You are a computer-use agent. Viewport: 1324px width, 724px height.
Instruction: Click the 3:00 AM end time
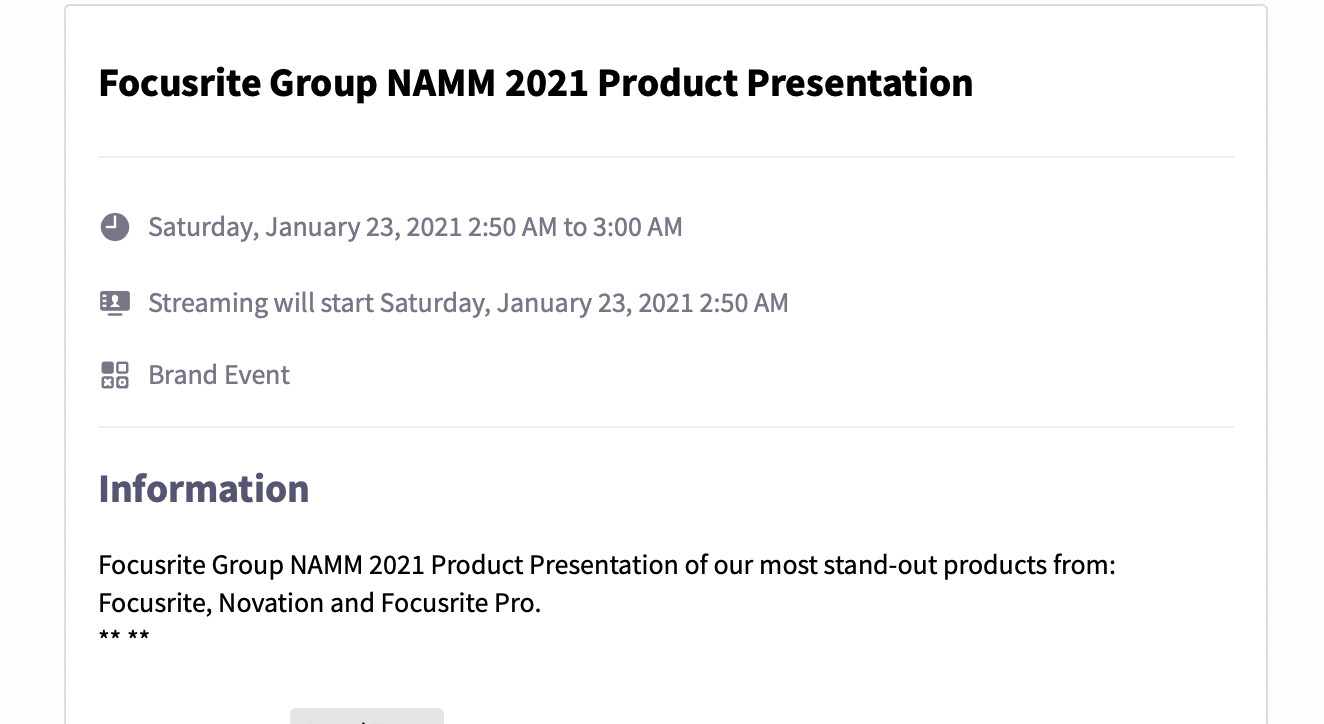(x=637, y=227)
